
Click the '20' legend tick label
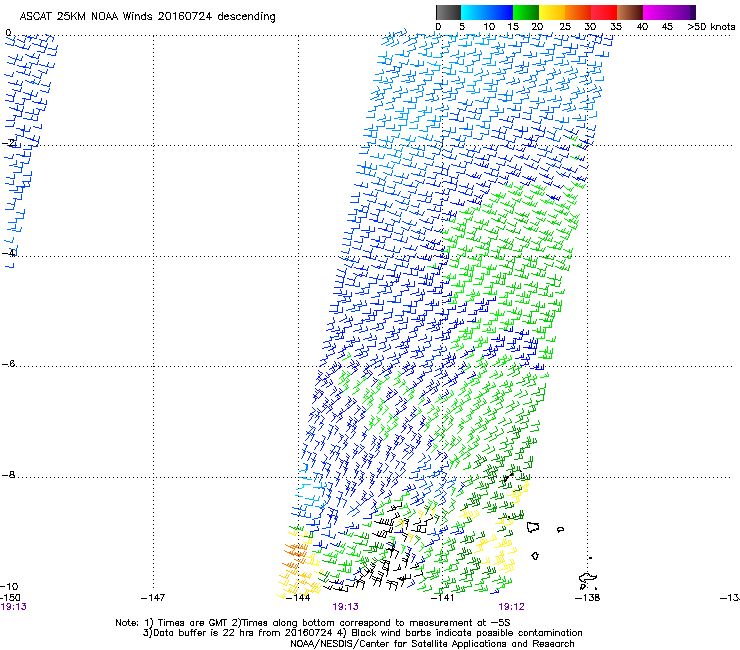(537, 27)
